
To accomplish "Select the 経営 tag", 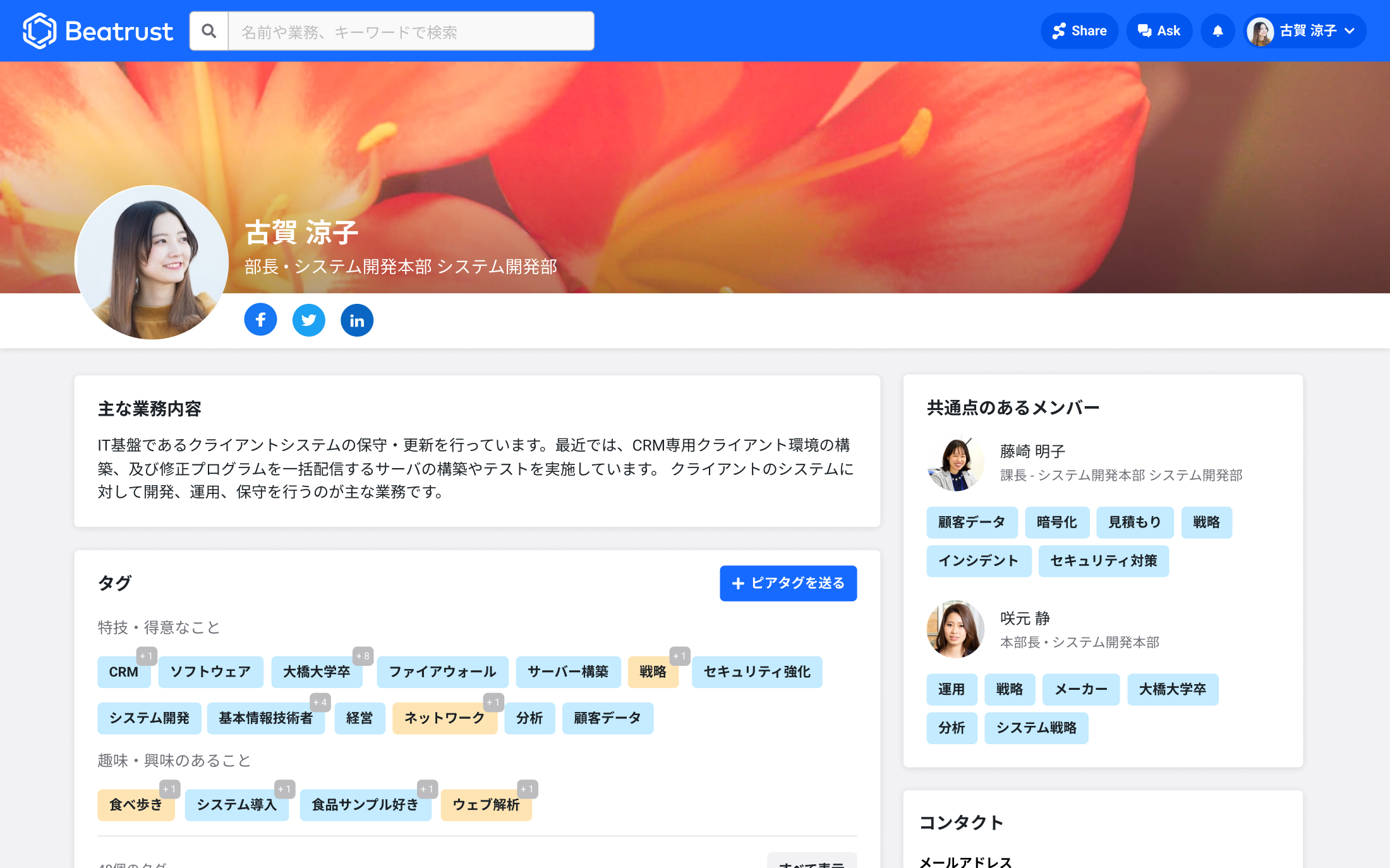I will [x=360, y=718].
